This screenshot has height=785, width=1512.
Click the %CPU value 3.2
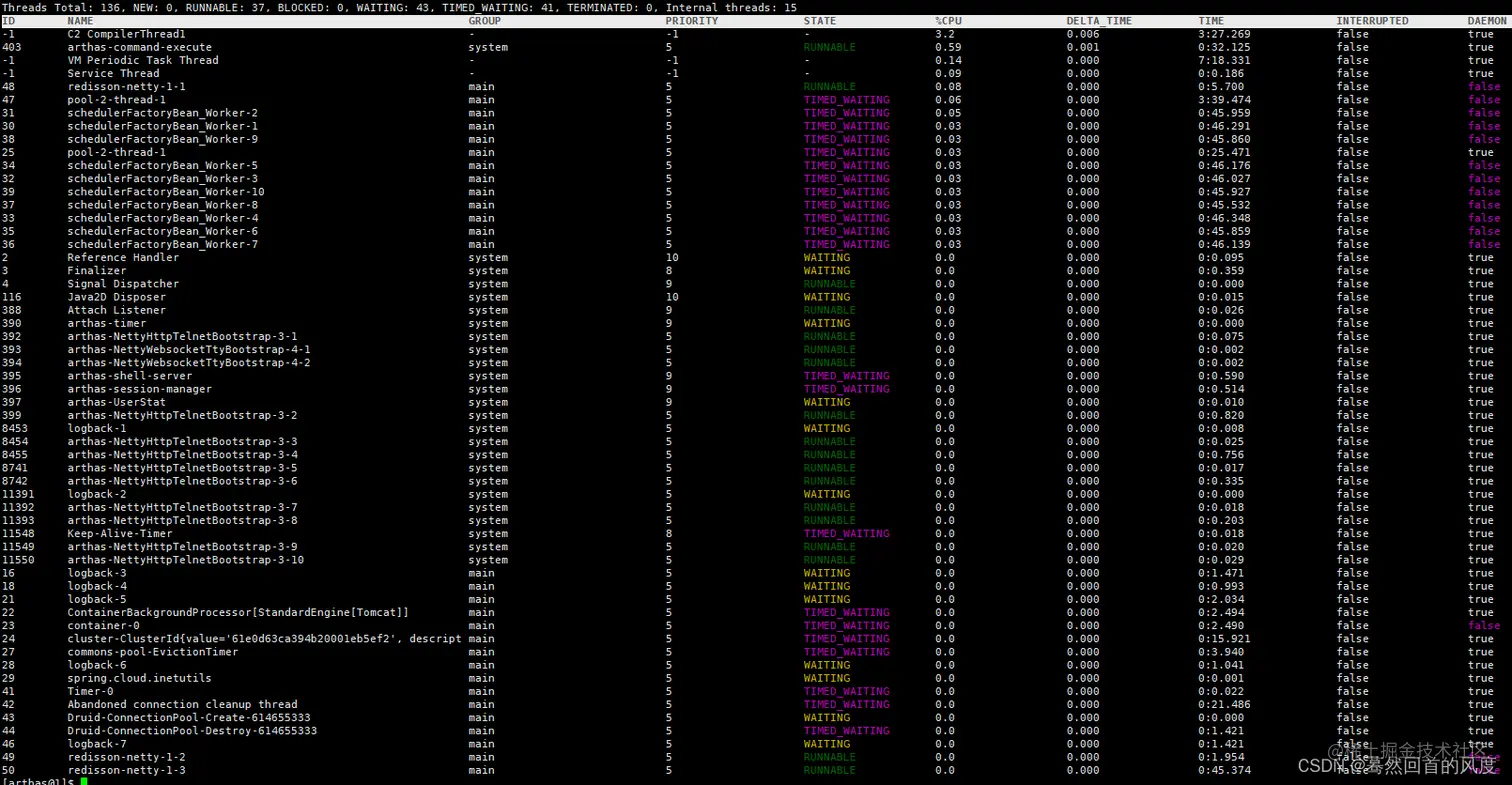(x=945, y=34)
